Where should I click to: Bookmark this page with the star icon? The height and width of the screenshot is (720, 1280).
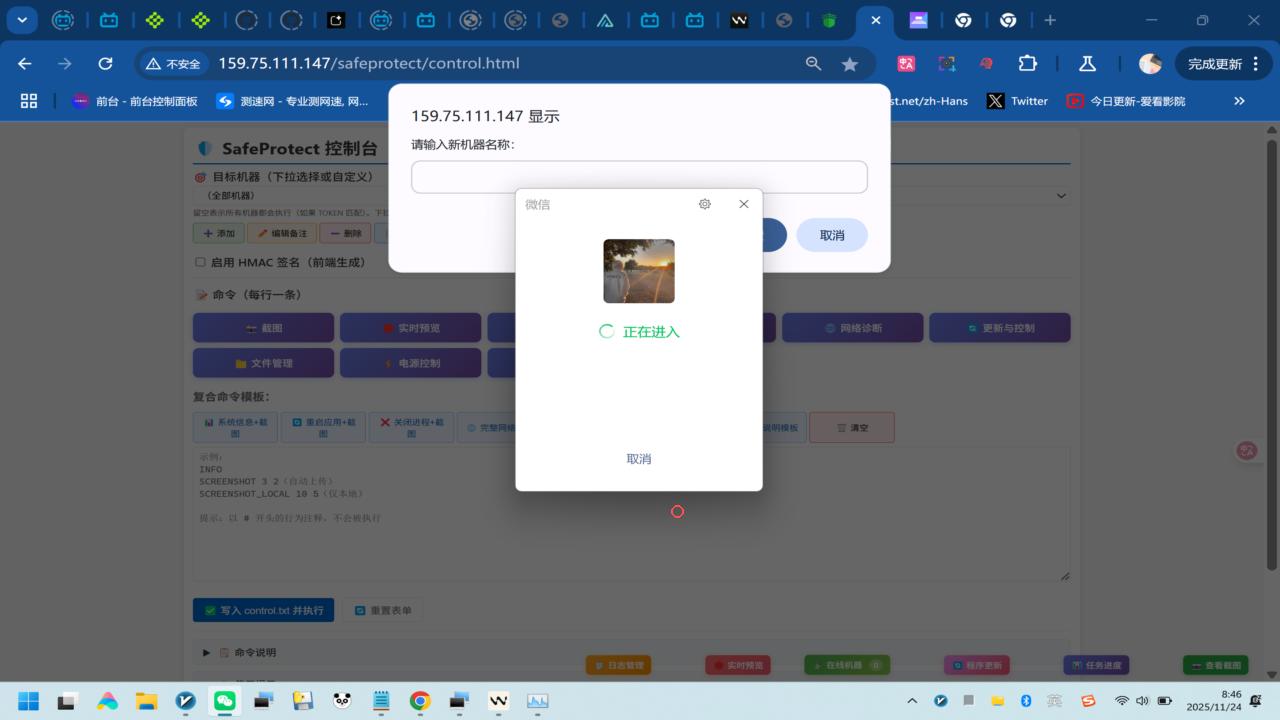[x=850, y=64]
